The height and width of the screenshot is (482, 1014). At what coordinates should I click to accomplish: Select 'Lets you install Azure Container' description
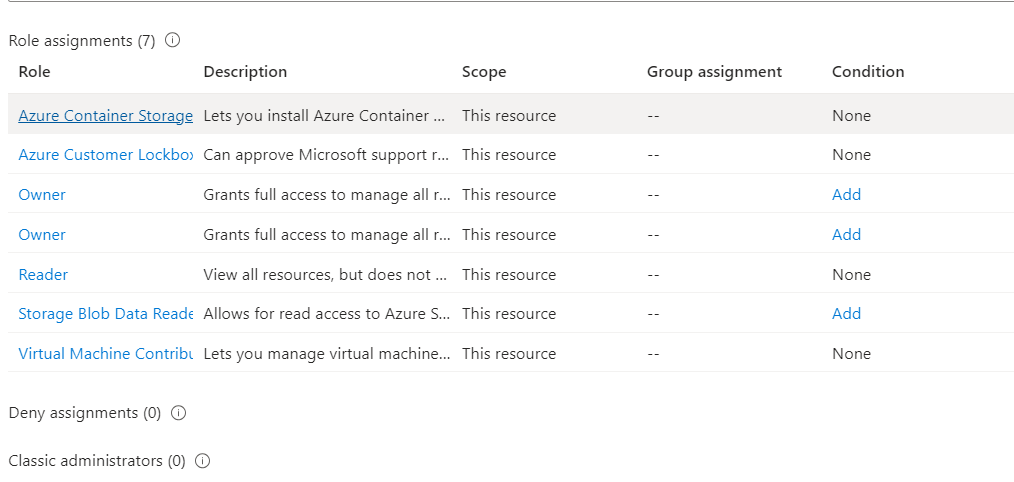[325, 116]
